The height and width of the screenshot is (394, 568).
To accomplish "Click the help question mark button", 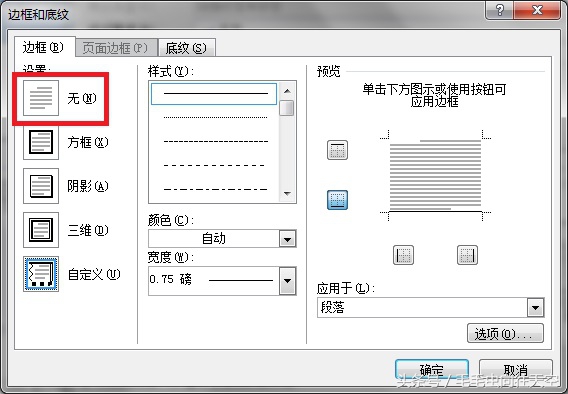I will tap(500, 10).
